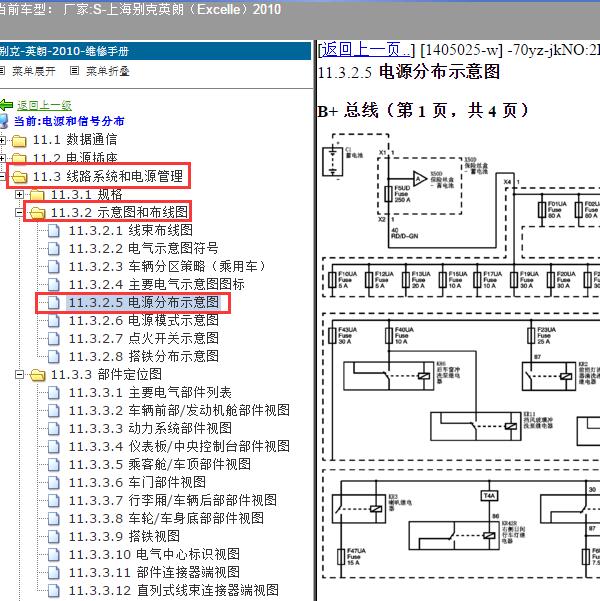Open 11.3.3.6 车门部件视图
600x601 pixels.
point(137,483)
